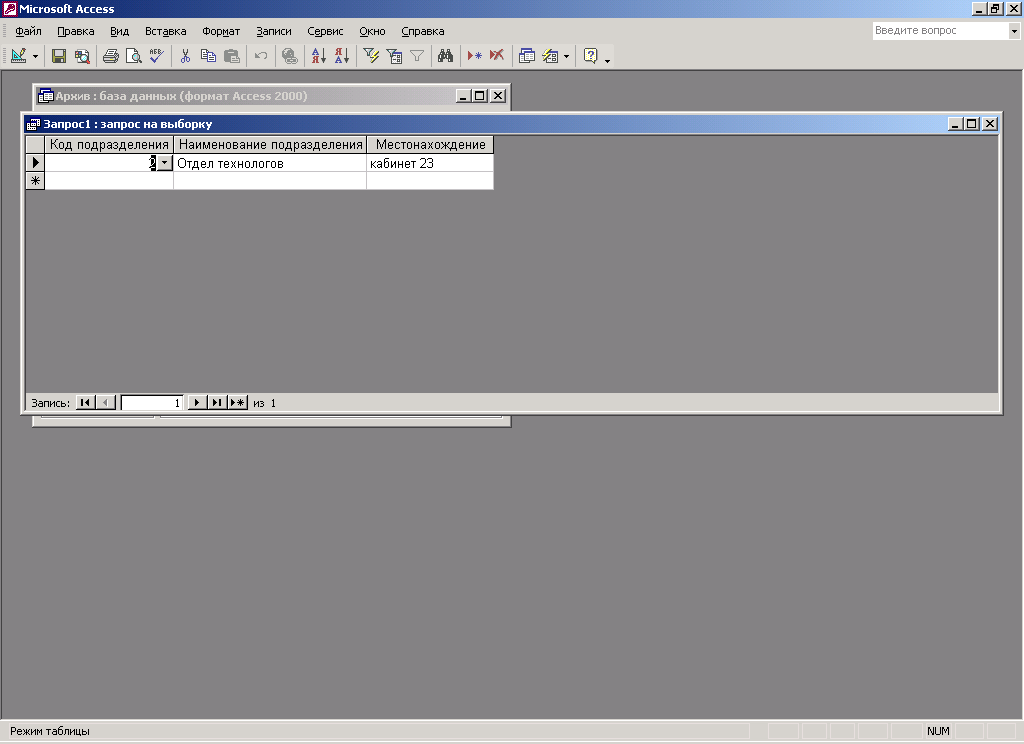Click the record number field

coord(152,403)
